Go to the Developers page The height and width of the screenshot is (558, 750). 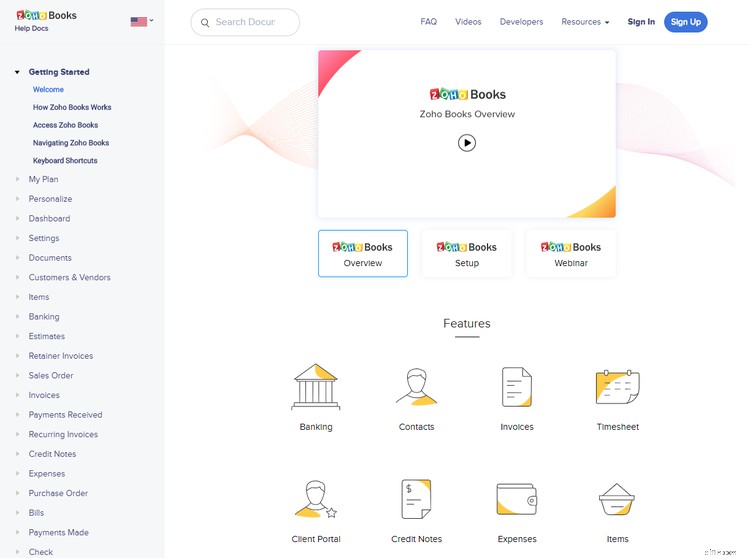click(x=521, y=22)
